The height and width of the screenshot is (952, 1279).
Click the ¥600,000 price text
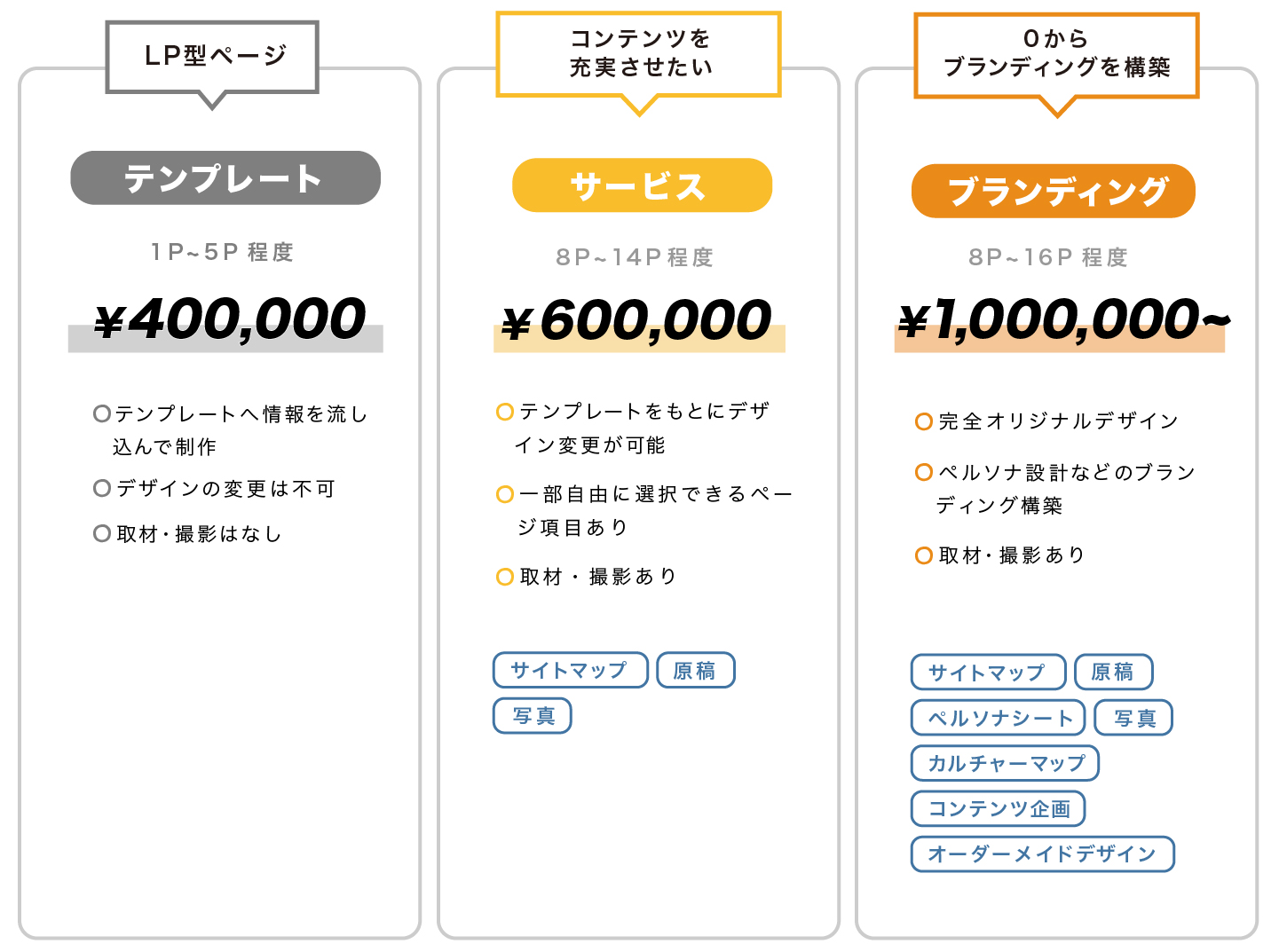click(x=637, y=321)
